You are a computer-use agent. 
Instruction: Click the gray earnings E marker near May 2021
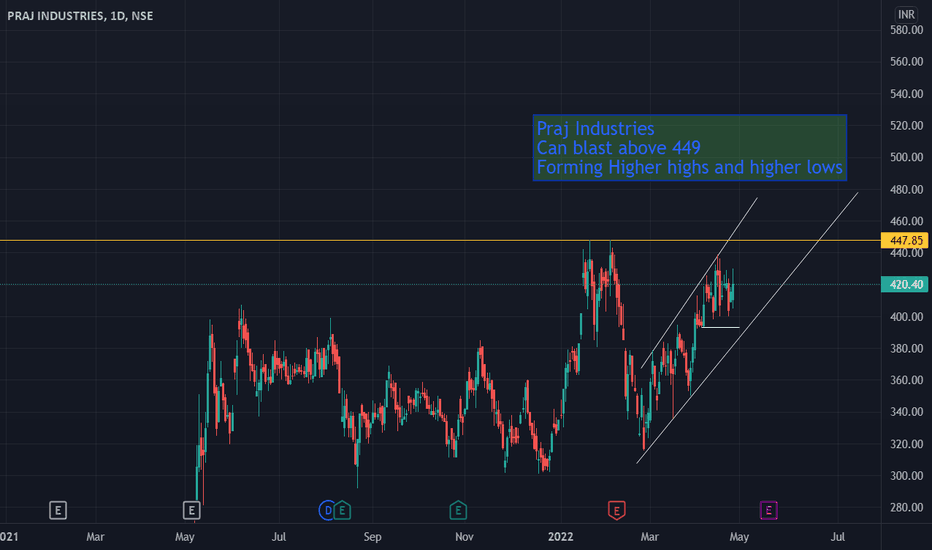pyautogui.click(x=191, y=510)
